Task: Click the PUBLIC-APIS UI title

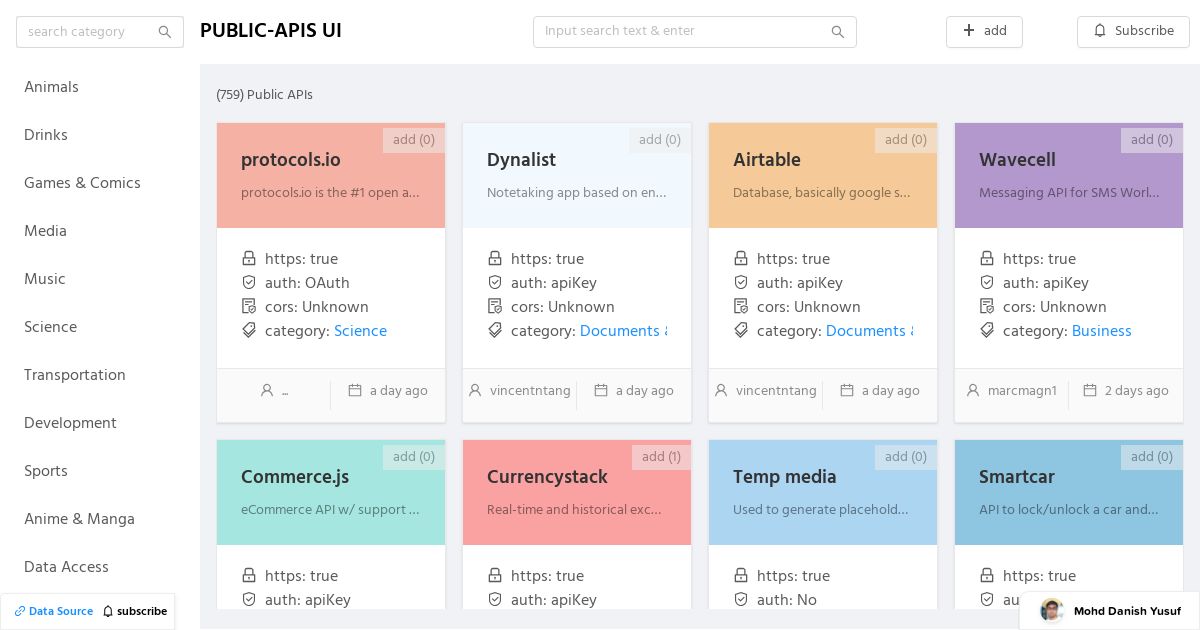Action: [x=271, y=31]
